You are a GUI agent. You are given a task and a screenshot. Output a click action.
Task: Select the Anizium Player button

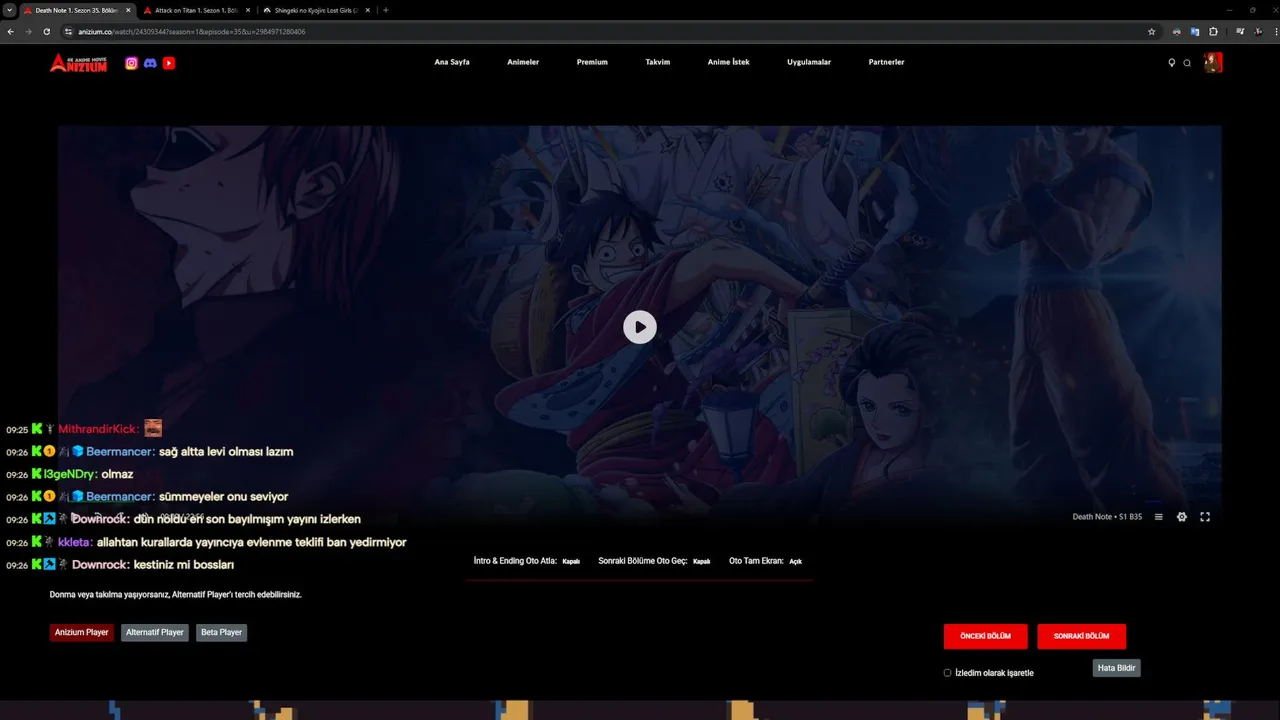point(82,633)
